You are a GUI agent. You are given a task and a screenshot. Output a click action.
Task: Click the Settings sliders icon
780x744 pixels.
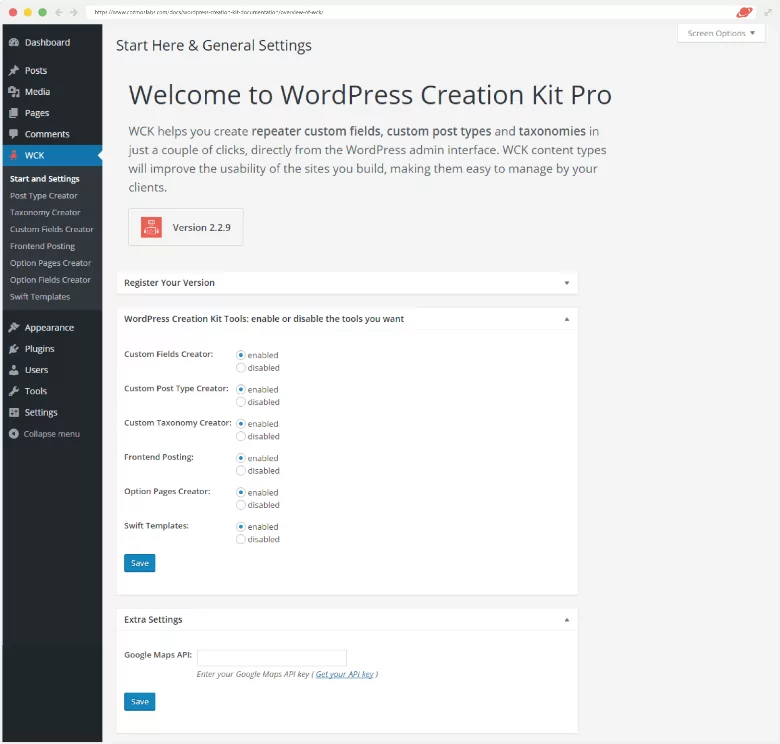coord(14,412)
